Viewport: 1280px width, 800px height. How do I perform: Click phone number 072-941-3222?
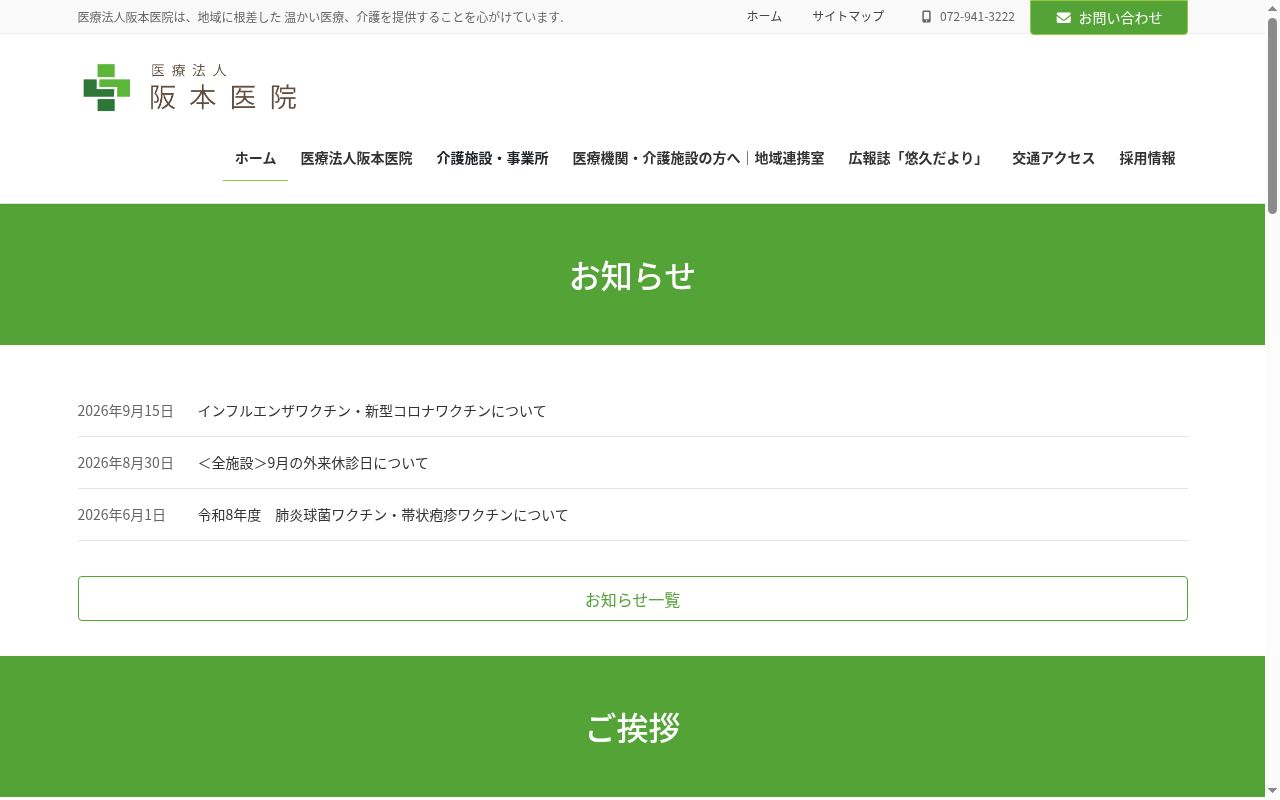(x=977, y=17)
